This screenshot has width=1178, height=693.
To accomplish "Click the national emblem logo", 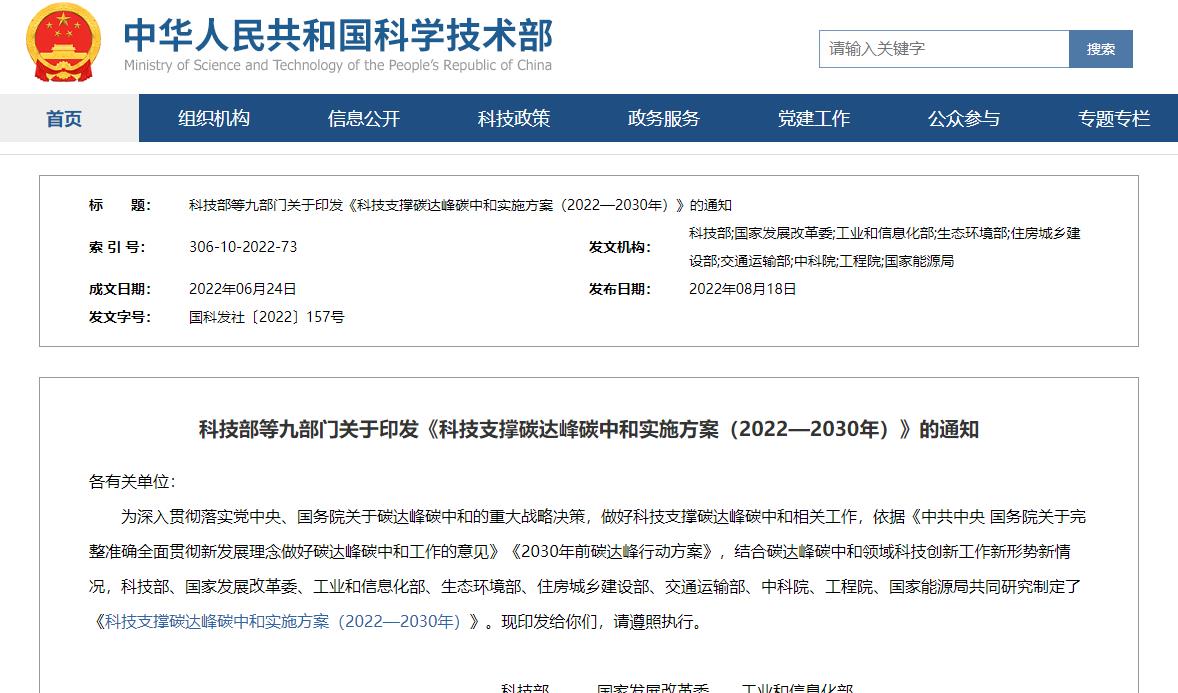I will pos(62,45).
